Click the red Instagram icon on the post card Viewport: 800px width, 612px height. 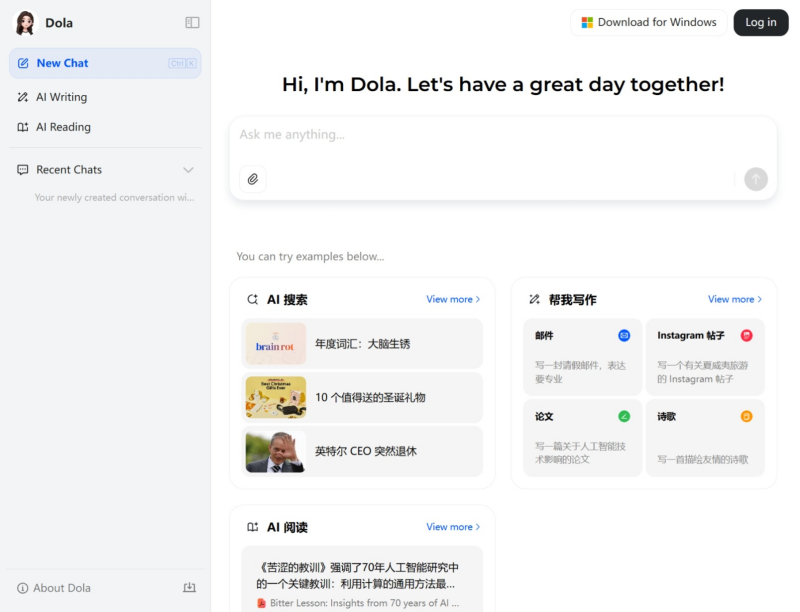coord(746,335)
